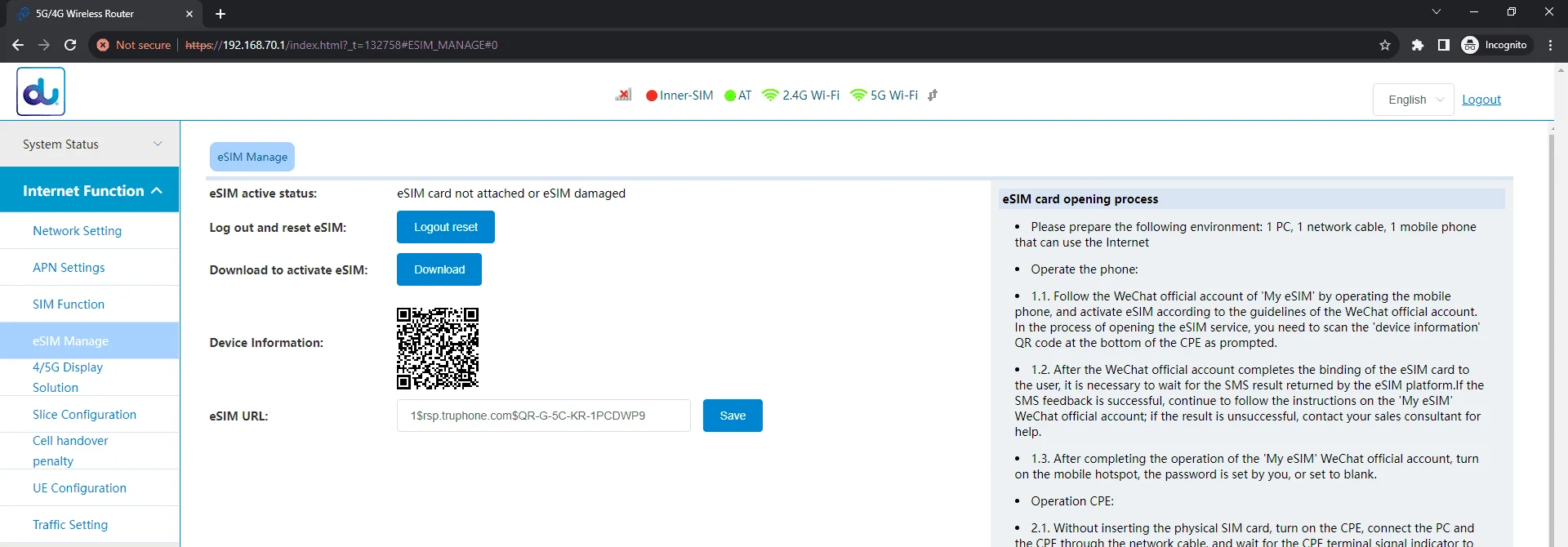Click the 5G Wi-Fi signal icon

coord(858,96)
